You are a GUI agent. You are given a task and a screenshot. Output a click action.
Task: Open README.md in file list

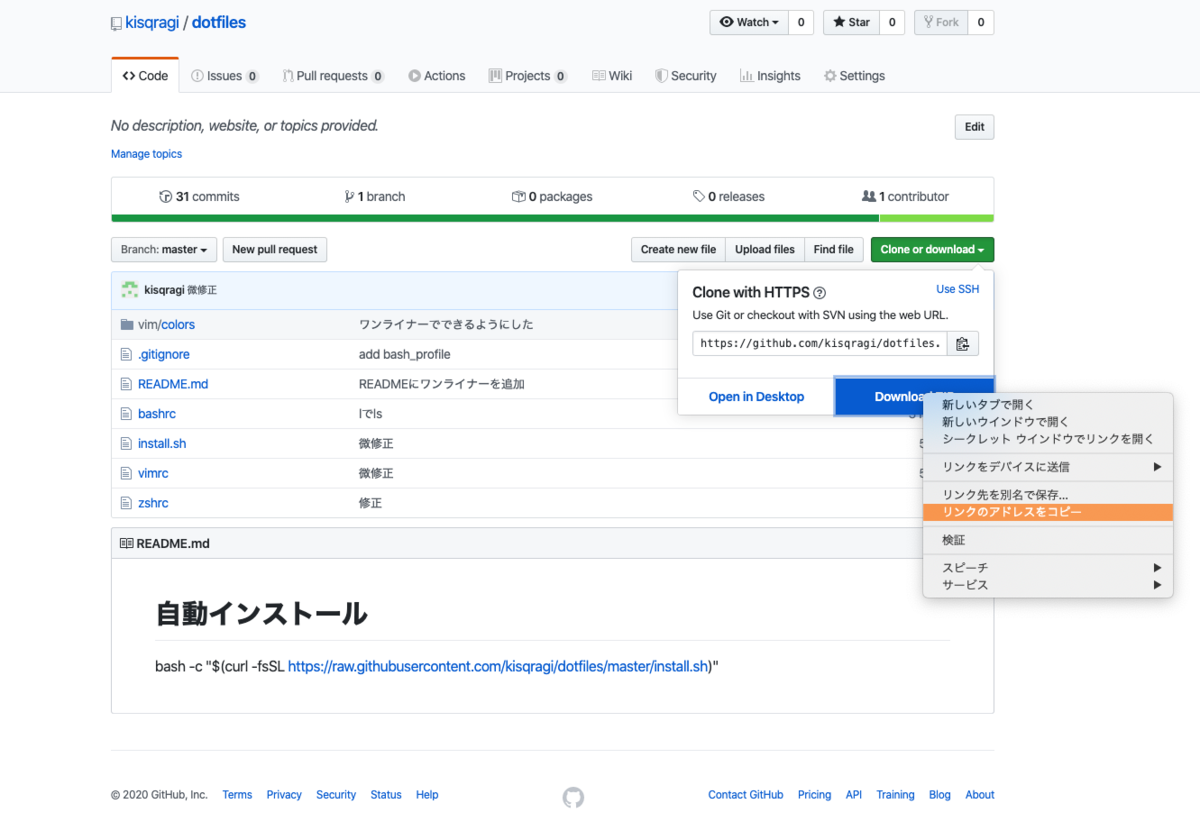(173, 384)
